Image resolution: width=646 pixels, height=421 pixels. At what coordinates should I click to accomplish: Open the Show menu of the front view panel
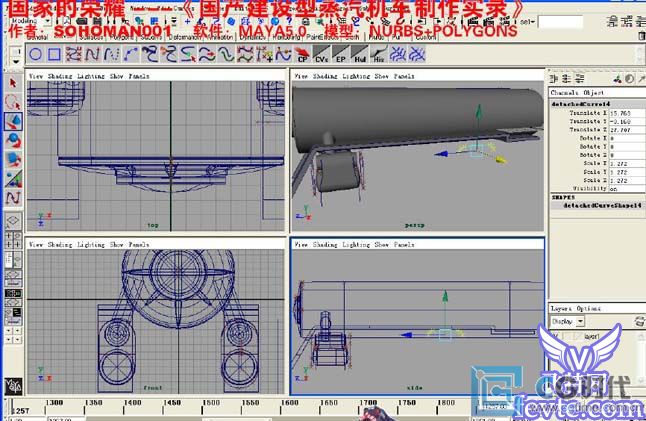click(117, 245)
